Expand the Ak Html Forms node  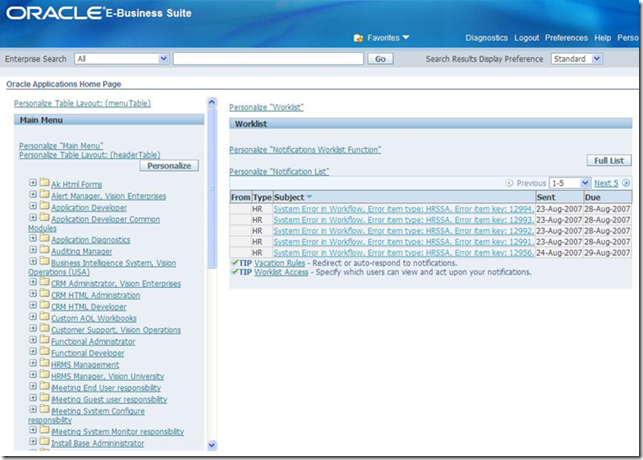tap(33, 183)
